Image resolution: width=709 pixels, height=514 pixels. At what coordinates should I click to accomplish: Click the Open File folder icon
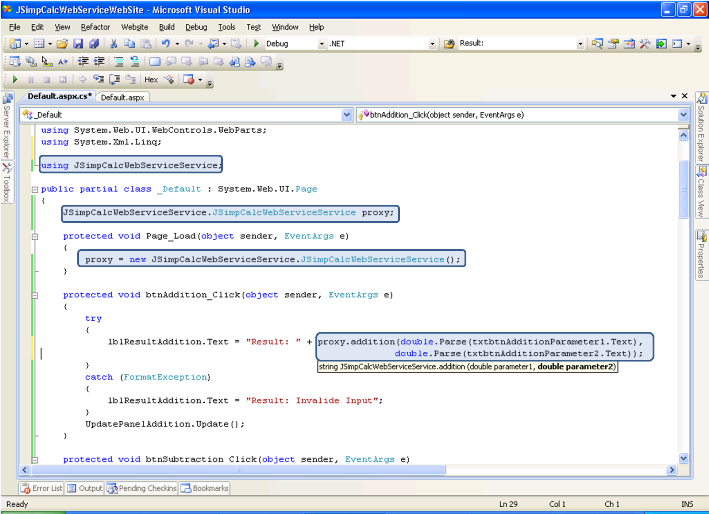click(62, 44)
